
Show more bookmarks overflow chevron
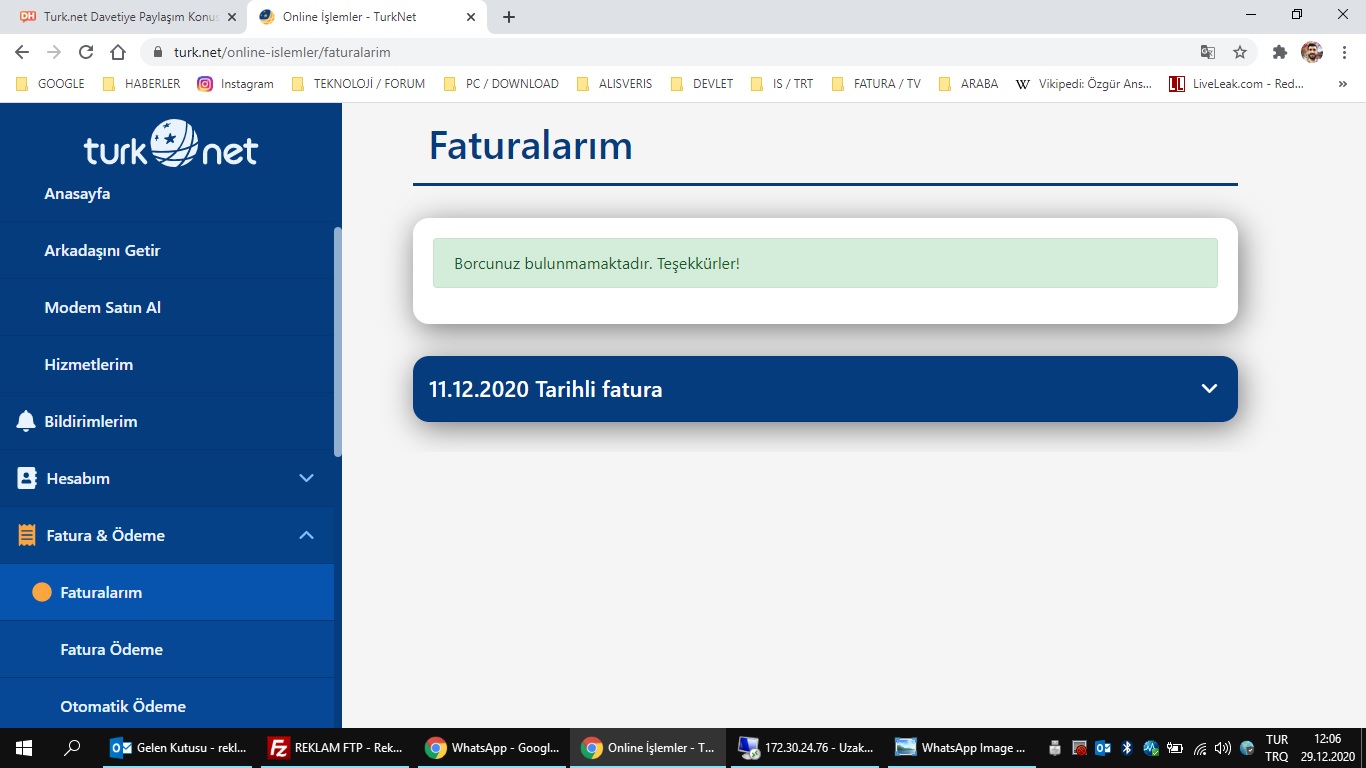click(1343, 84)
